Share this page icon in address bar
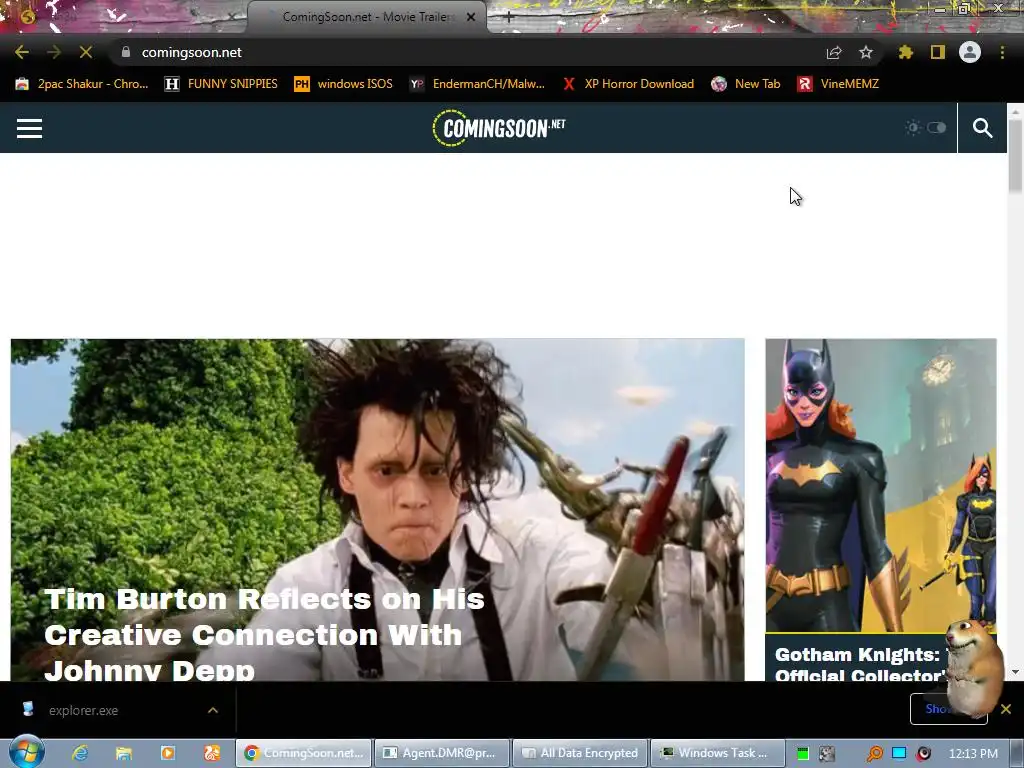The width and height of the screenshot is (1024, 768). (834, 52)
